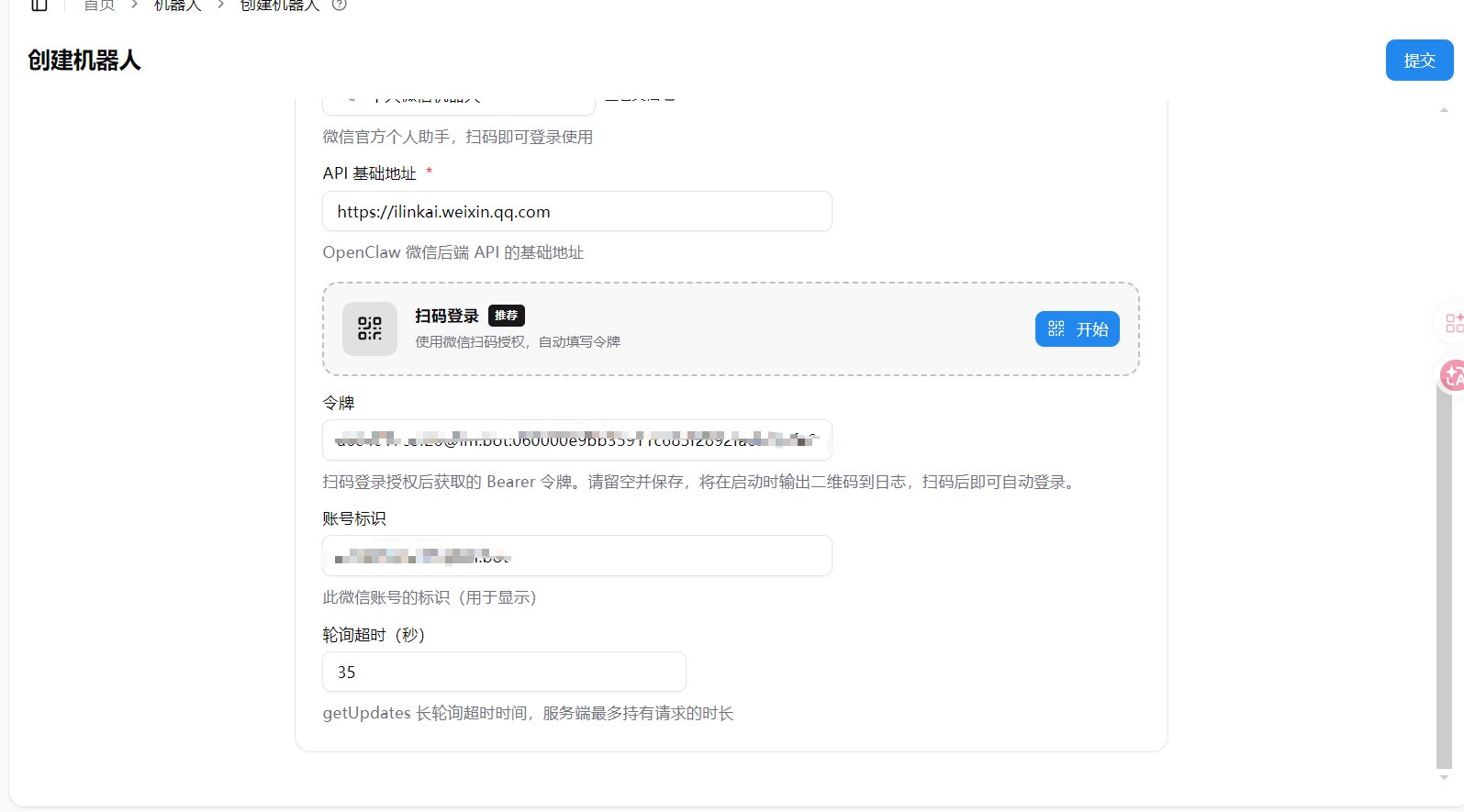Open the pink grid widget at right edge
Screen dimensions: 1464x812
pyautogui.click(x=1453, y=323)
